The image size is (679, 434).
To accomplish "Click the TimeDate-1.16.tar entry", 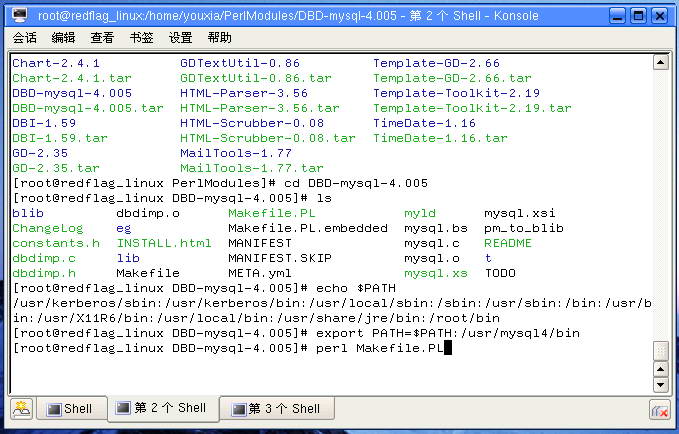I will pos(440,139).
